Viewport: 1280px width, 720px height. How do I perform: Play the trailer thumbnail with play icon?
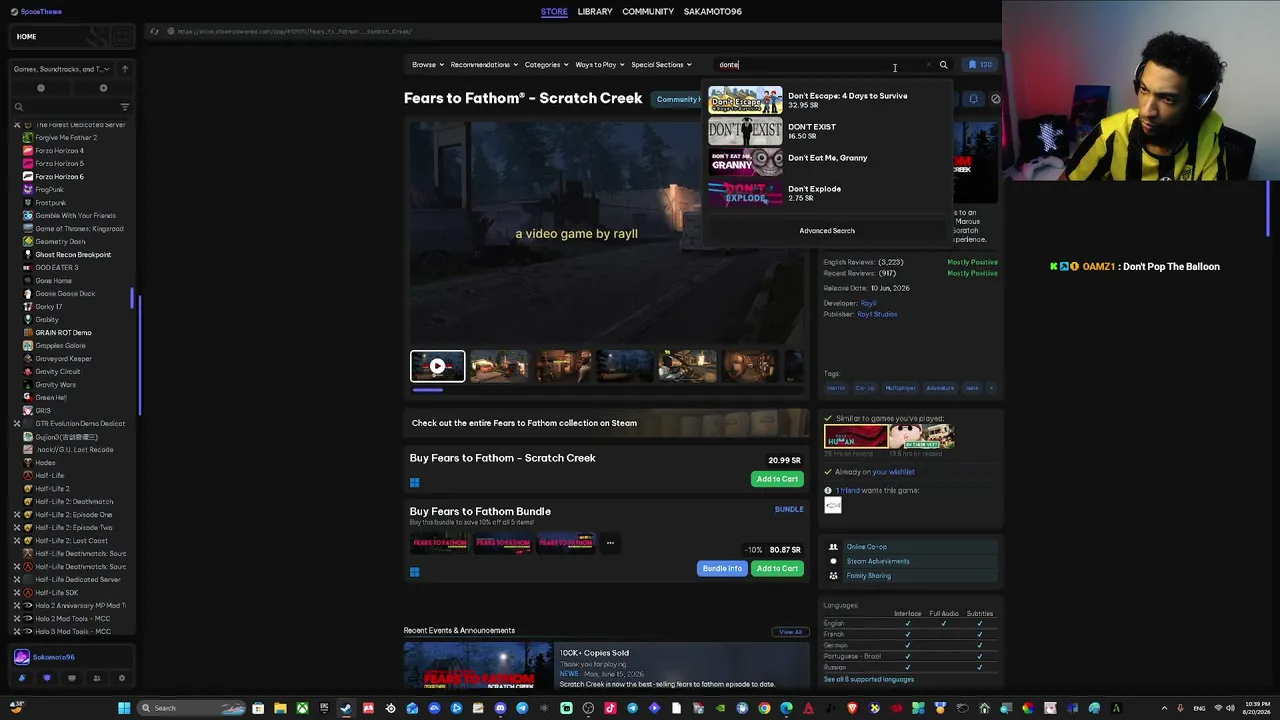click(x=438, y=366)
